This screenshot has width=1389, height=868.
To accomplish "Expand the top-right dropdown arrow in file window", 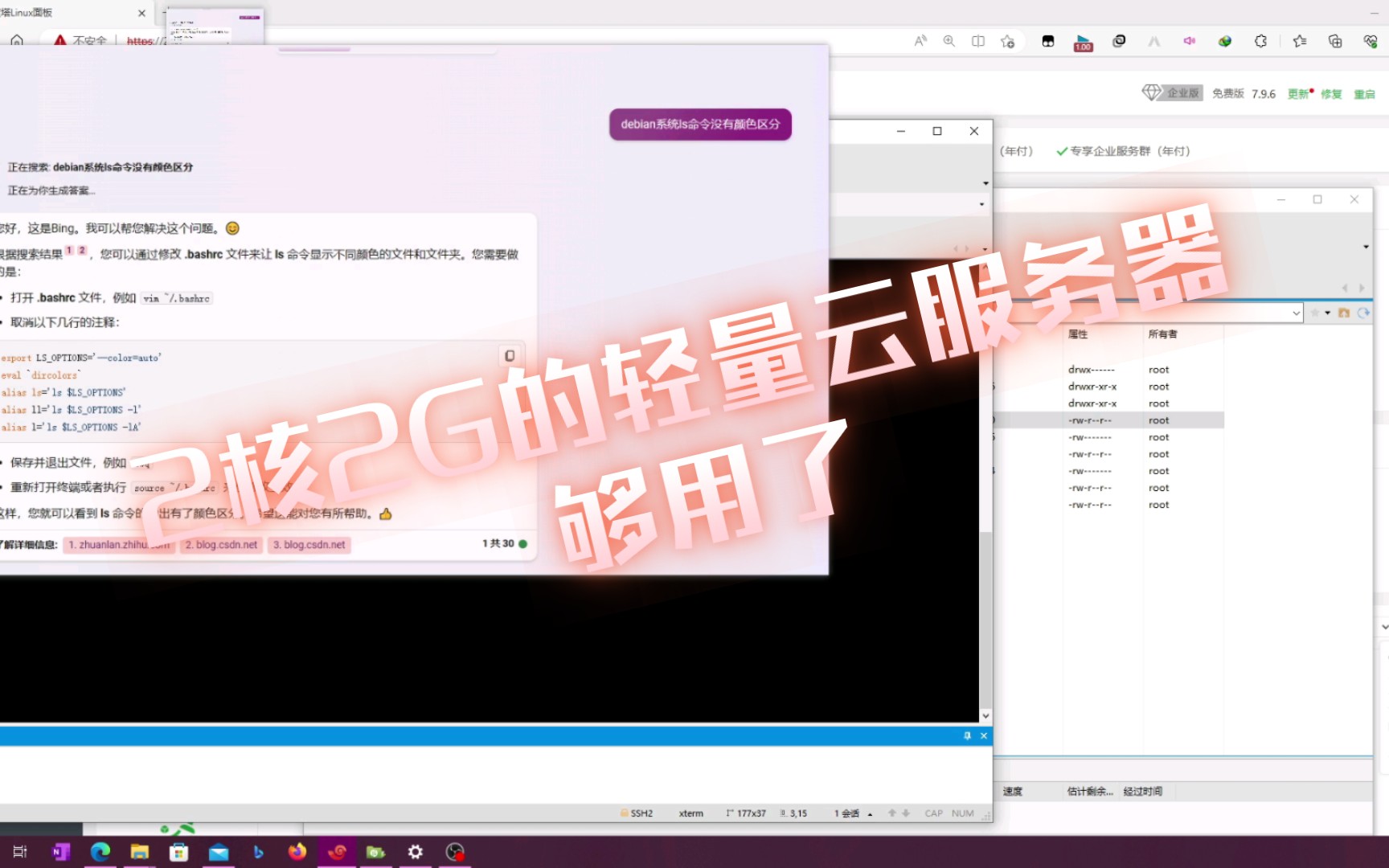I will [x=1366, y=247].
